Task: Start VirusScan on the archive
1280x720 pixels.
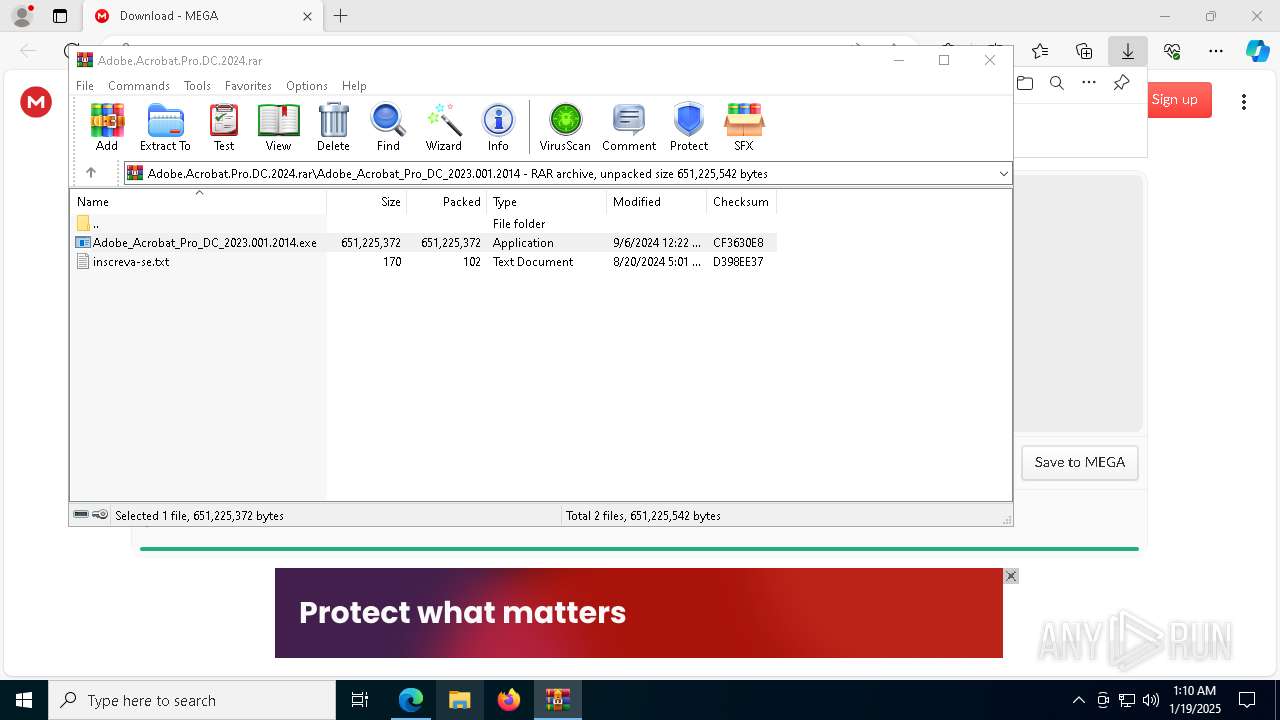Action: [565, 127]
